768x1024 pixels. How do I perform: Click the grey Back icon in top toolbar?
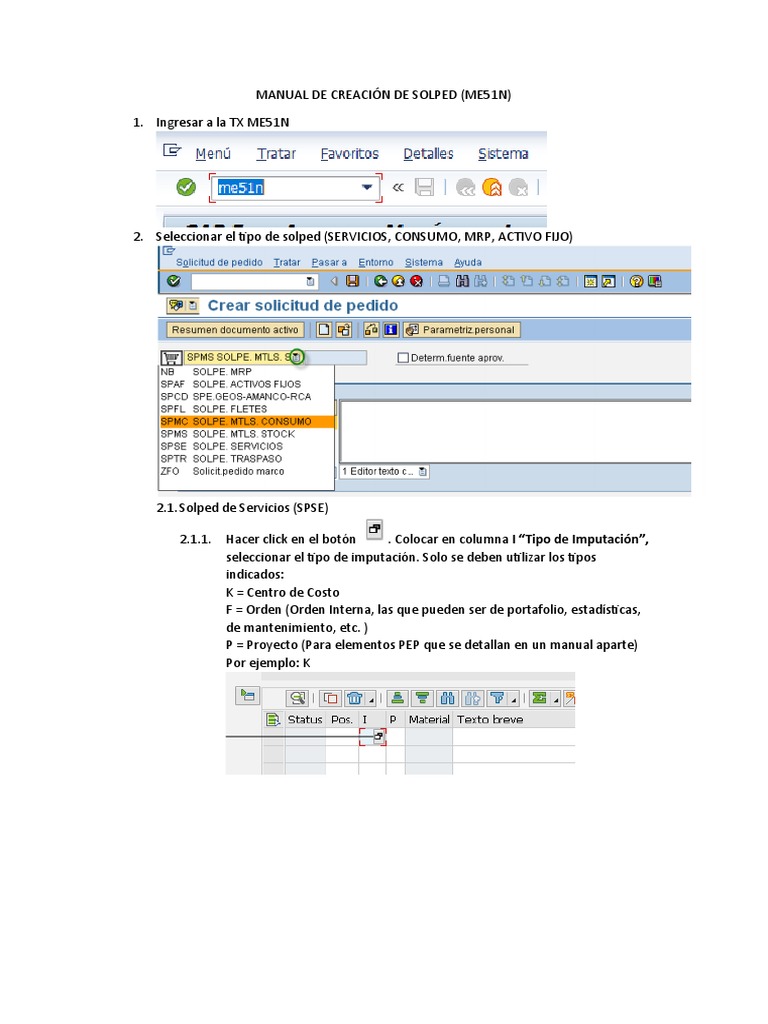[466, 187]
